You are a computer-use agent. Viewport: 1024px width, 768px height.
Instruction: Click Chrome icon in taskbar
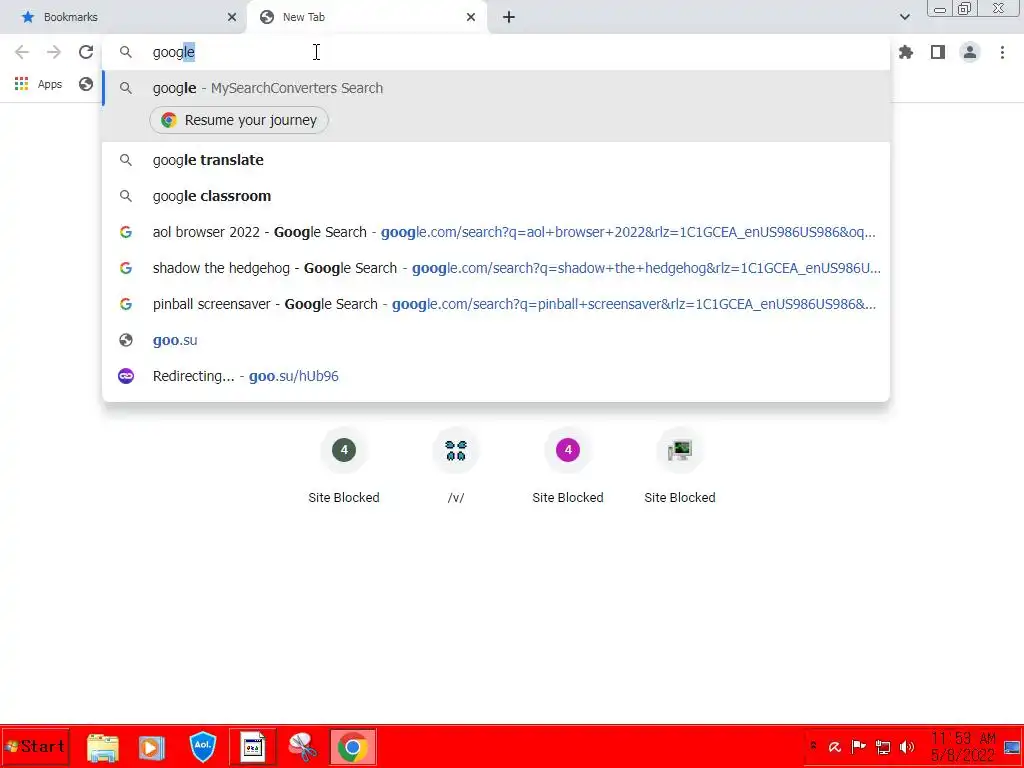353,746
